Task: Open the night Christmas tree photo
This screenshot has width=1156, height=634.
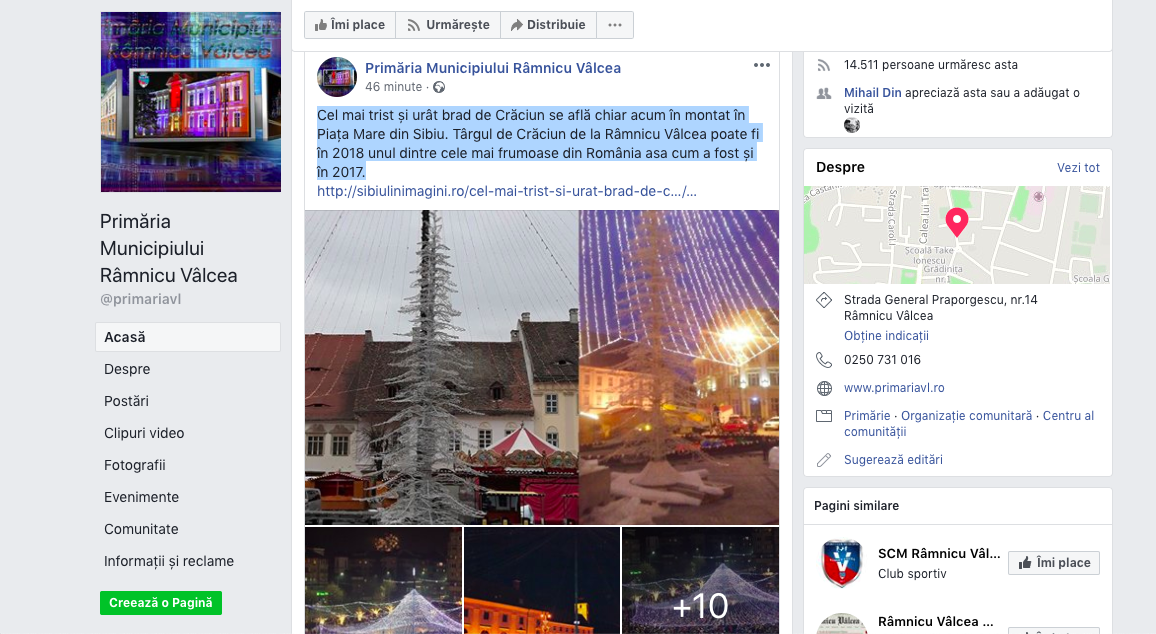Action: 679,367
